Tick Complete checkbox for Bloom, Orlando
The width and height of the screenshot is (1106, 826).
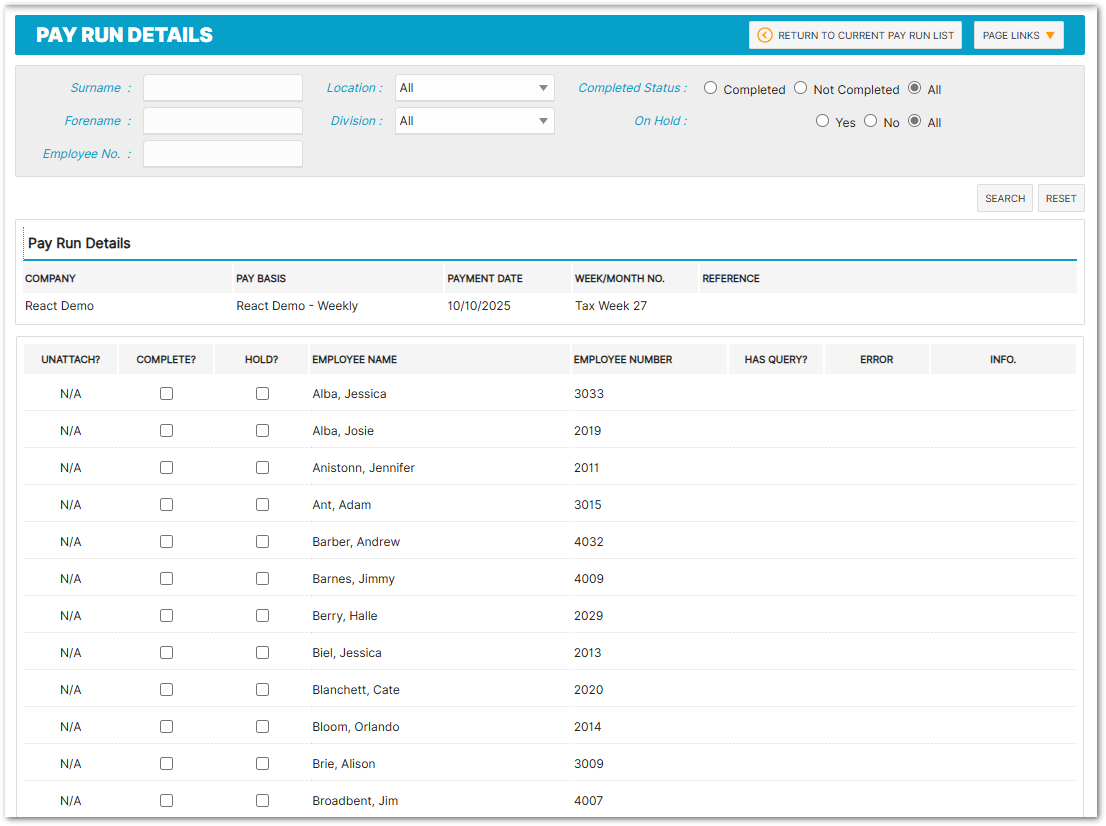click(166, 727)
